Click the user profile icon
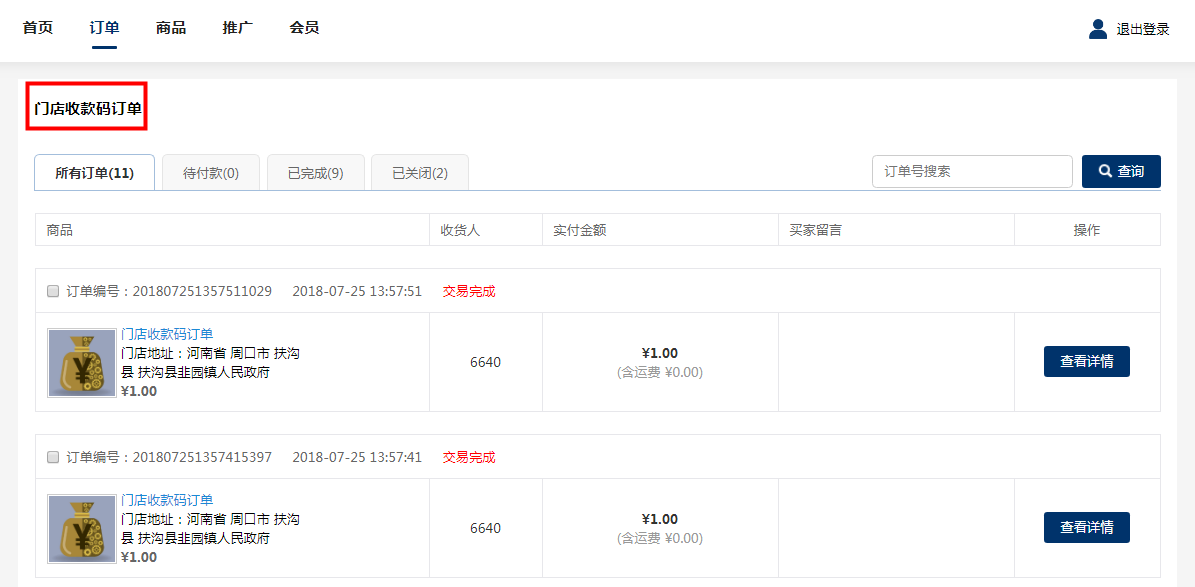 tap(1097, 29)
